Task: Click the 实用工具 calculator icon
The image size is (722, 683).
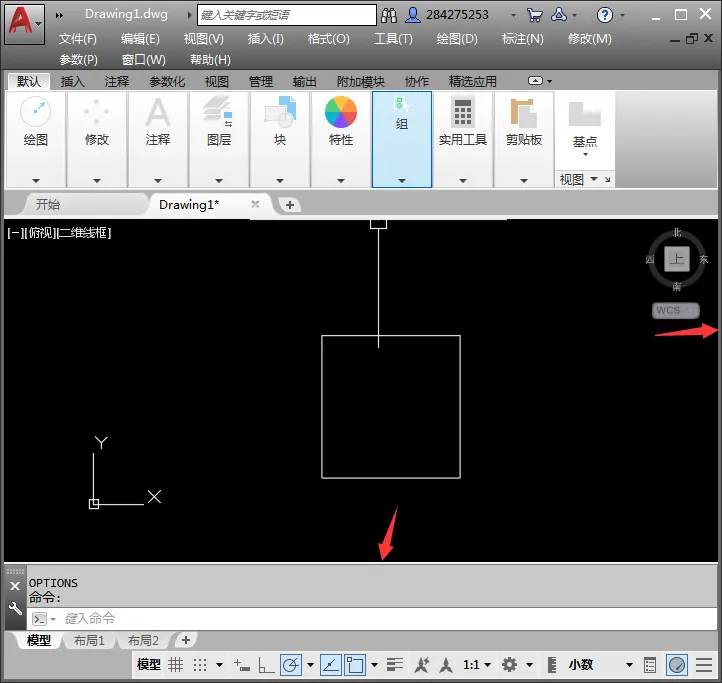Action: click(x=462, y=112)
